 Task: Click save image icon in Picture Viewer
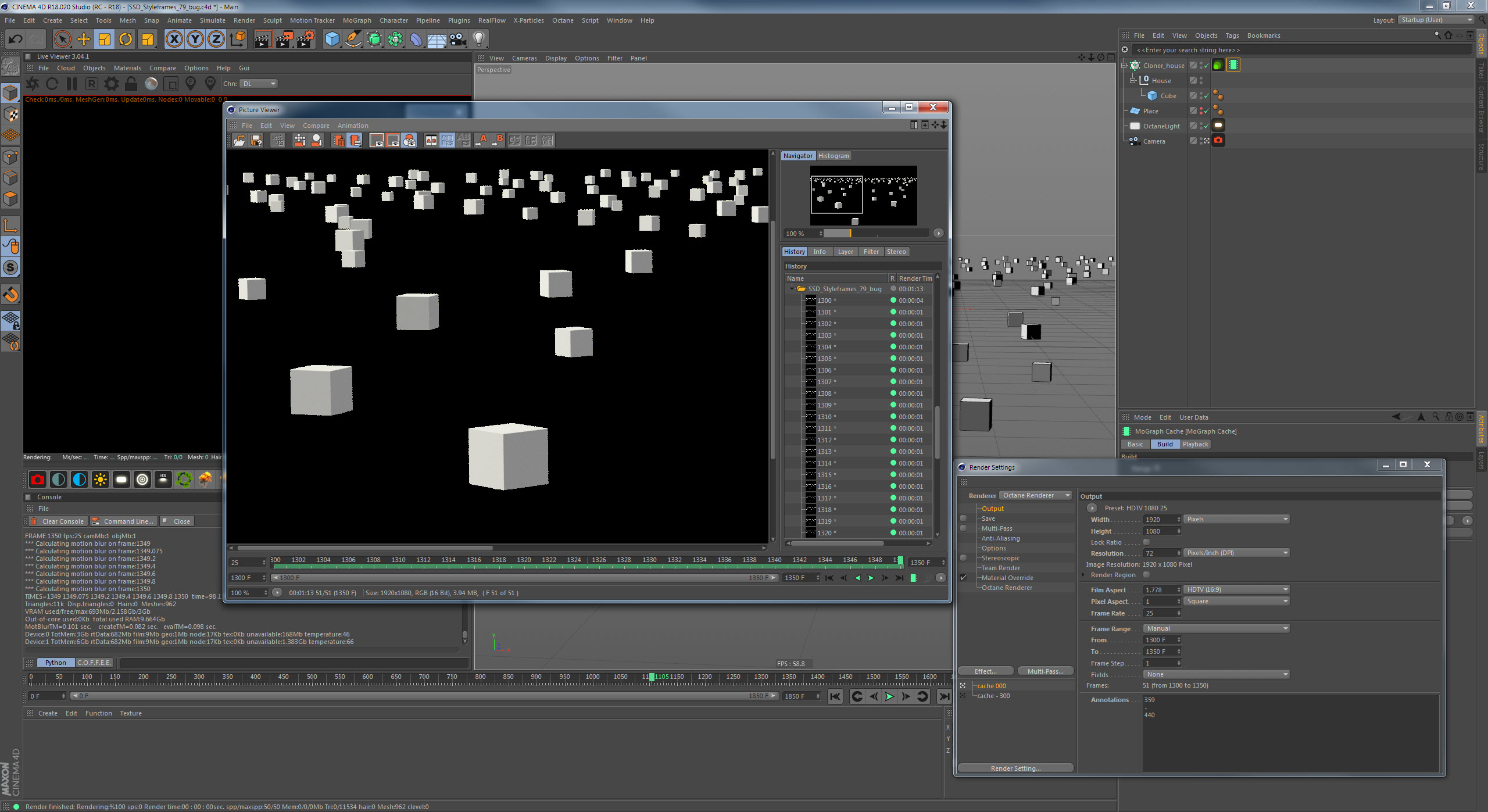[x=256, y=140]
